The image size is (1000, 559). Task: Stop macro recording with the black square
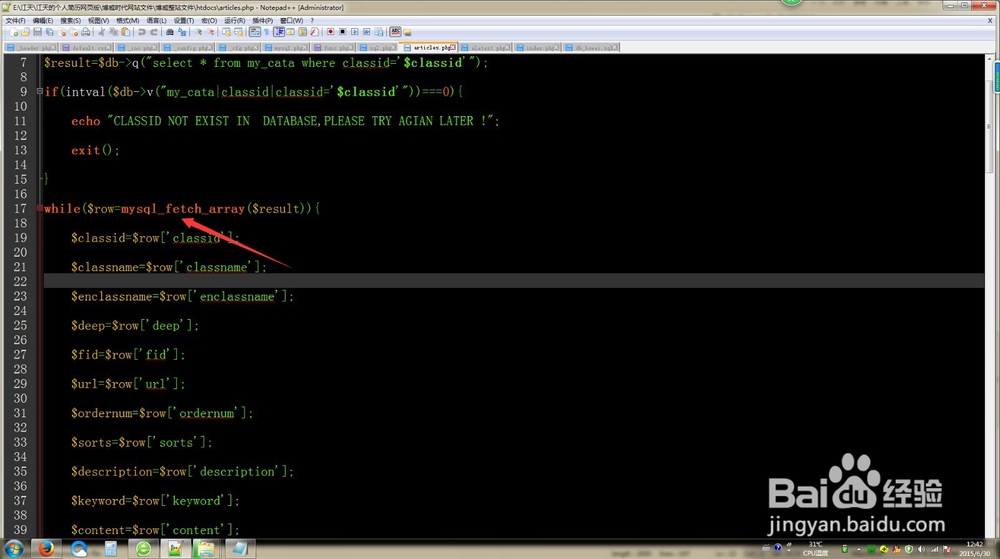click(x=342, y=32)
